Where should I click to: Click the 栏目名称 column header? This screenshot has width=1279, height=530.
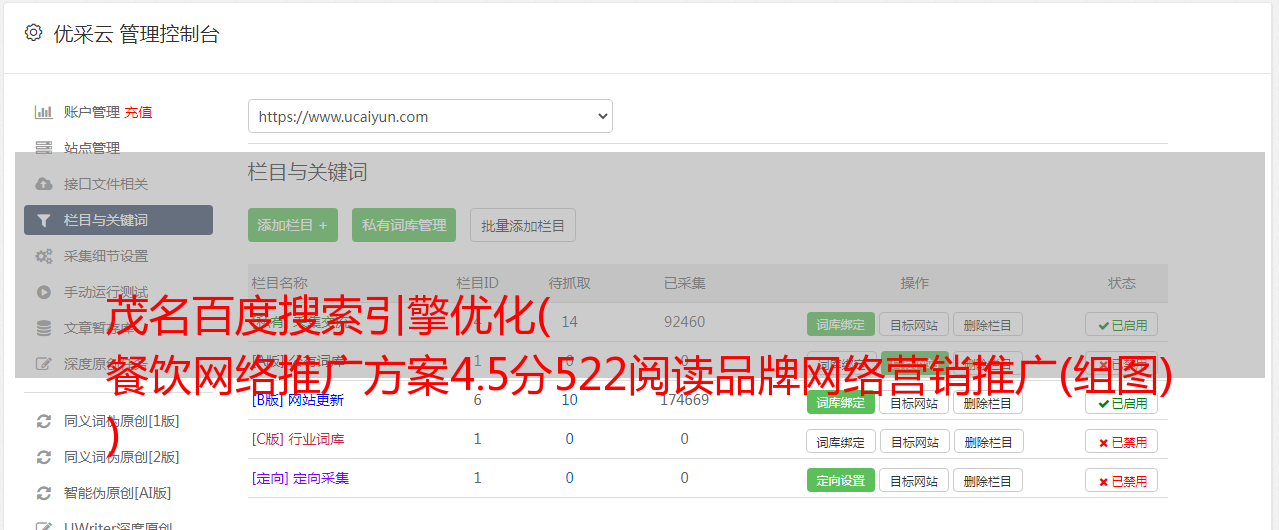coord(279,283)
